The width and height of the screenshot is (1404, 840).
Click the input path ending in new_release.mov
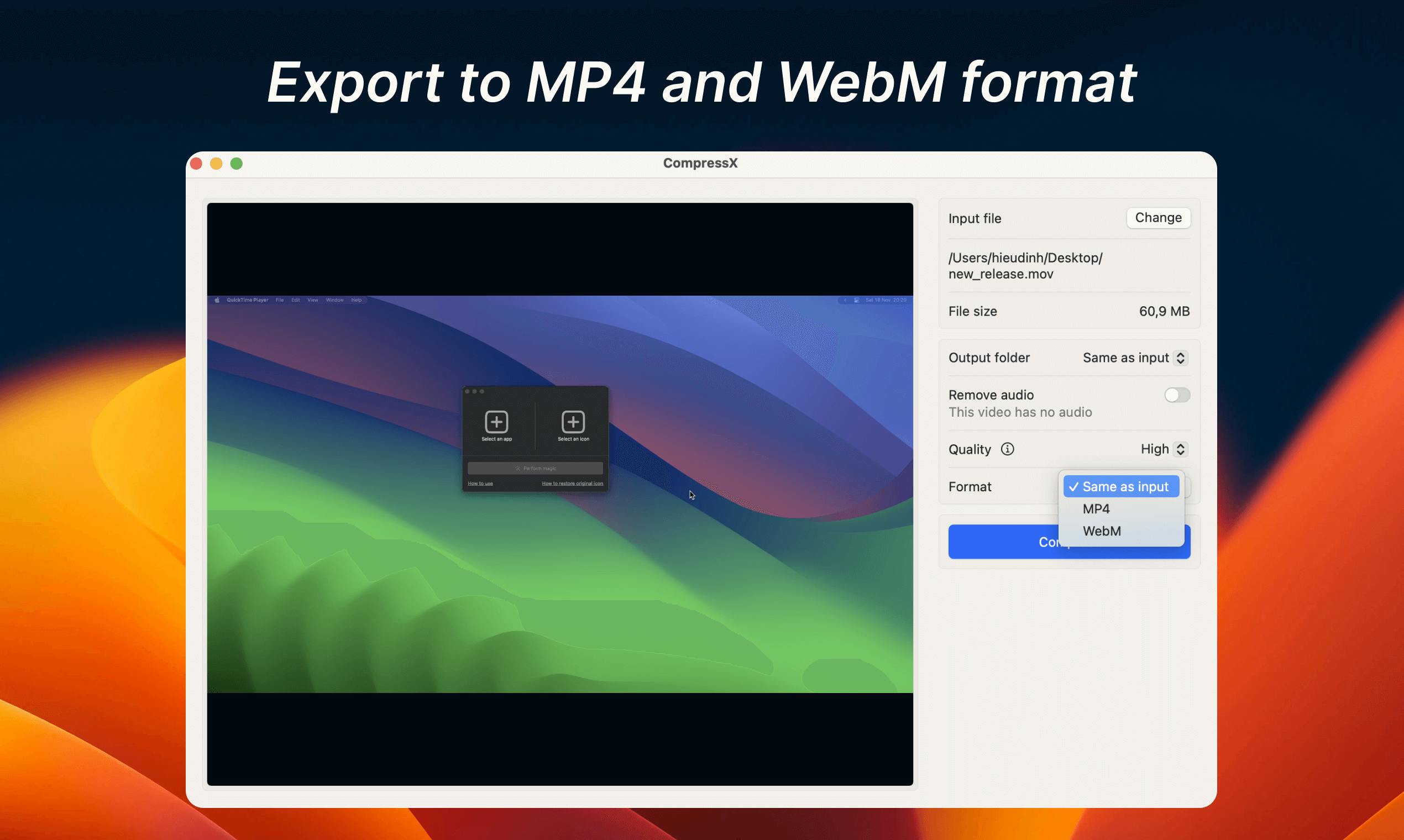click(x=1025, y=265)
